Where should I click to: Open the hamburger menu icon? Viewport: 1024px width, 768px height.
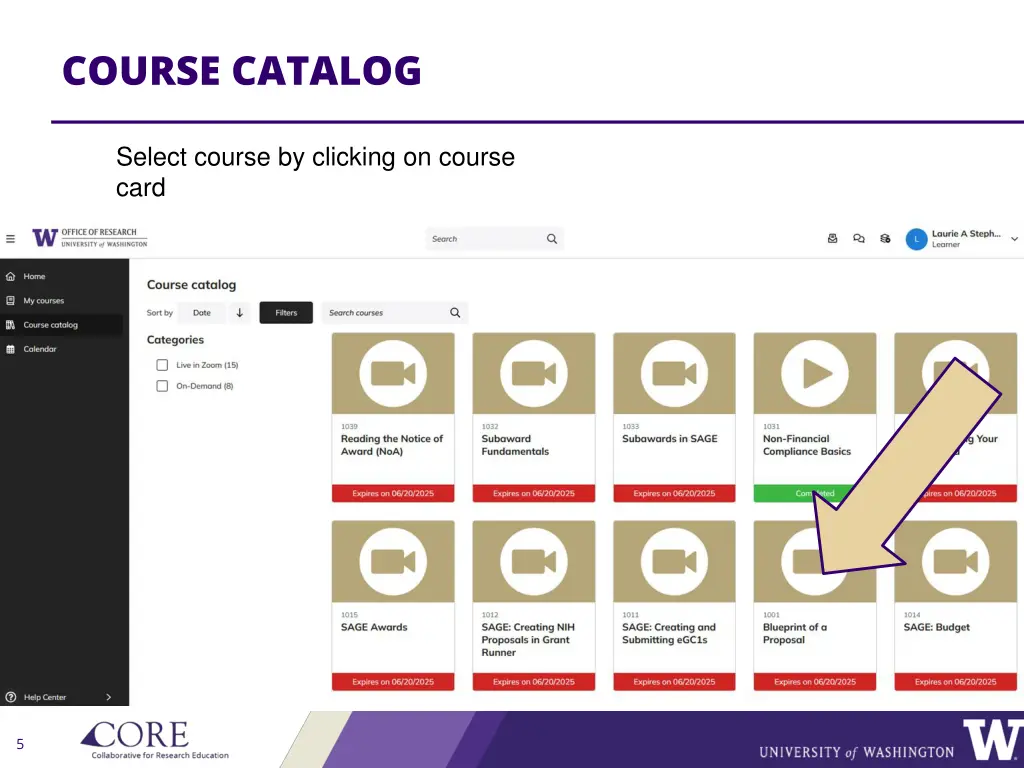(x=10, y=239)
